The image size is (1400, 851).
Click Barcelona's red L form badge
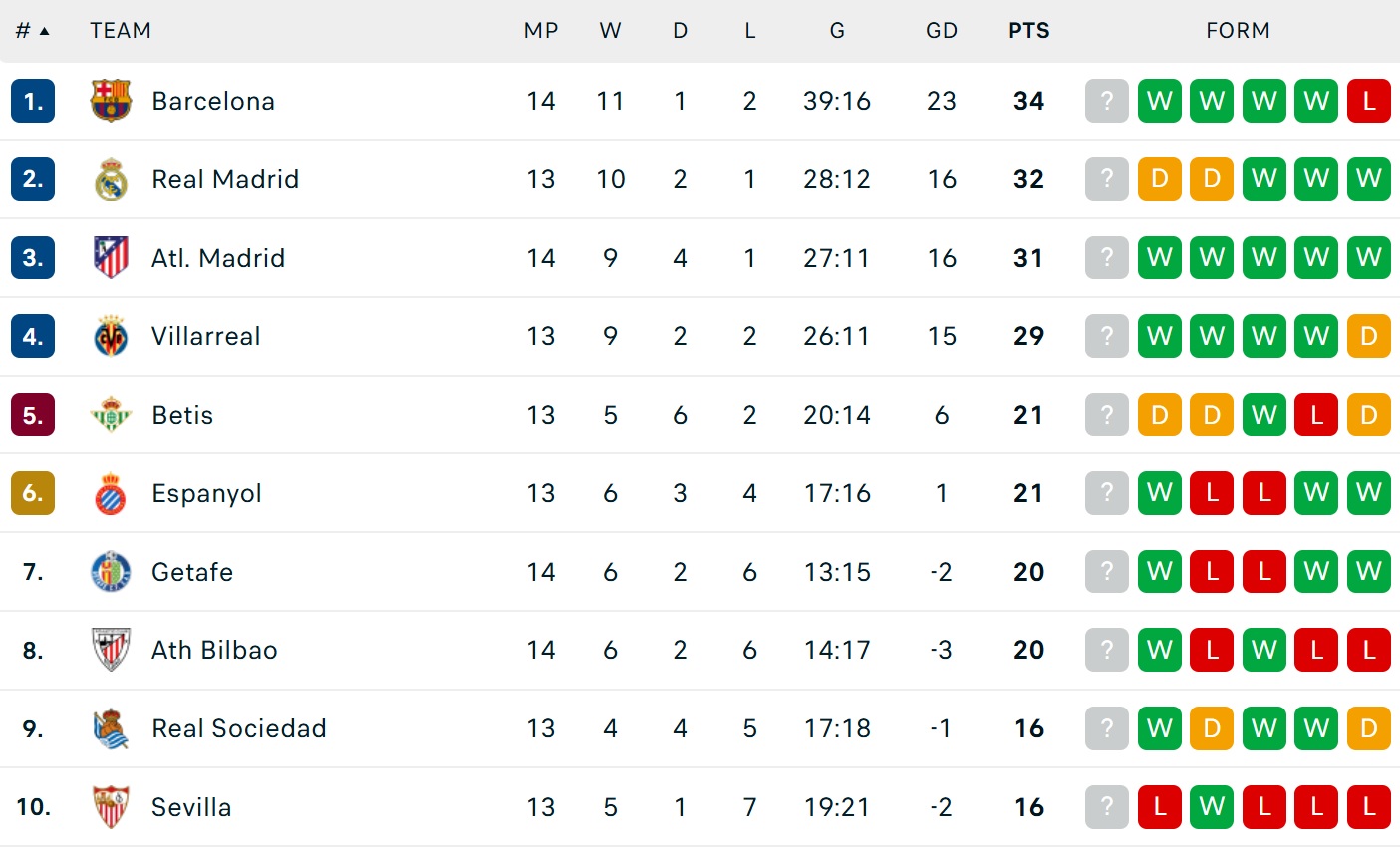pyautogui.click(x=1368, y=101)
